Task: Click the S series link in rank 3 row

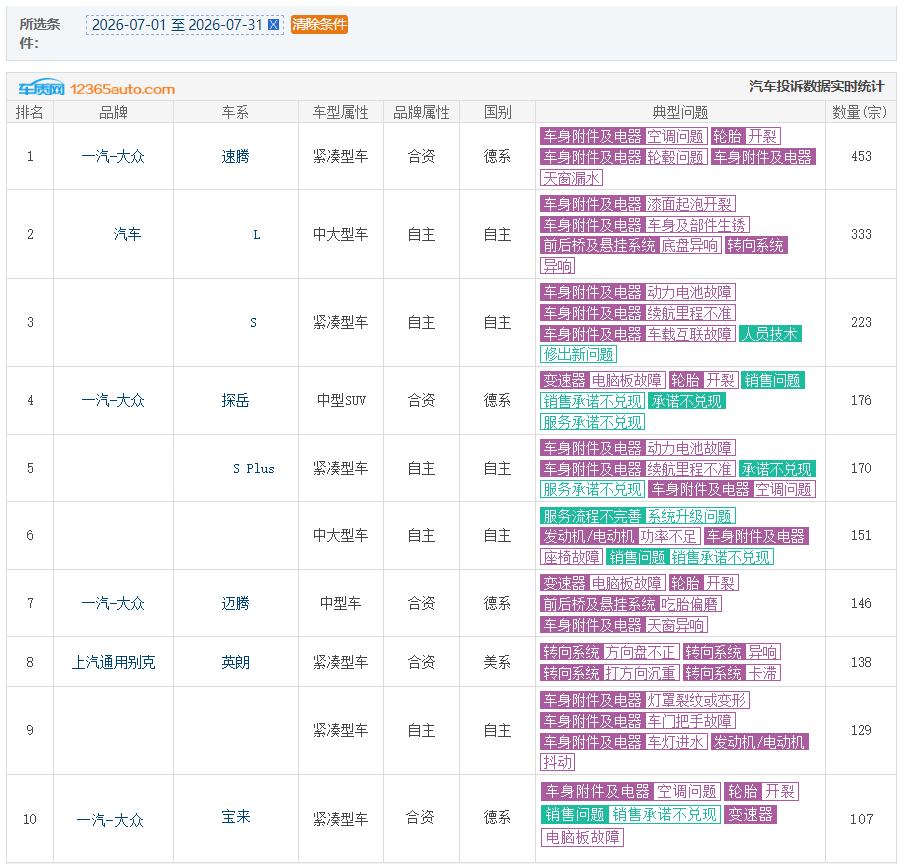Action: pyautogui.click(x=253, y=323)
